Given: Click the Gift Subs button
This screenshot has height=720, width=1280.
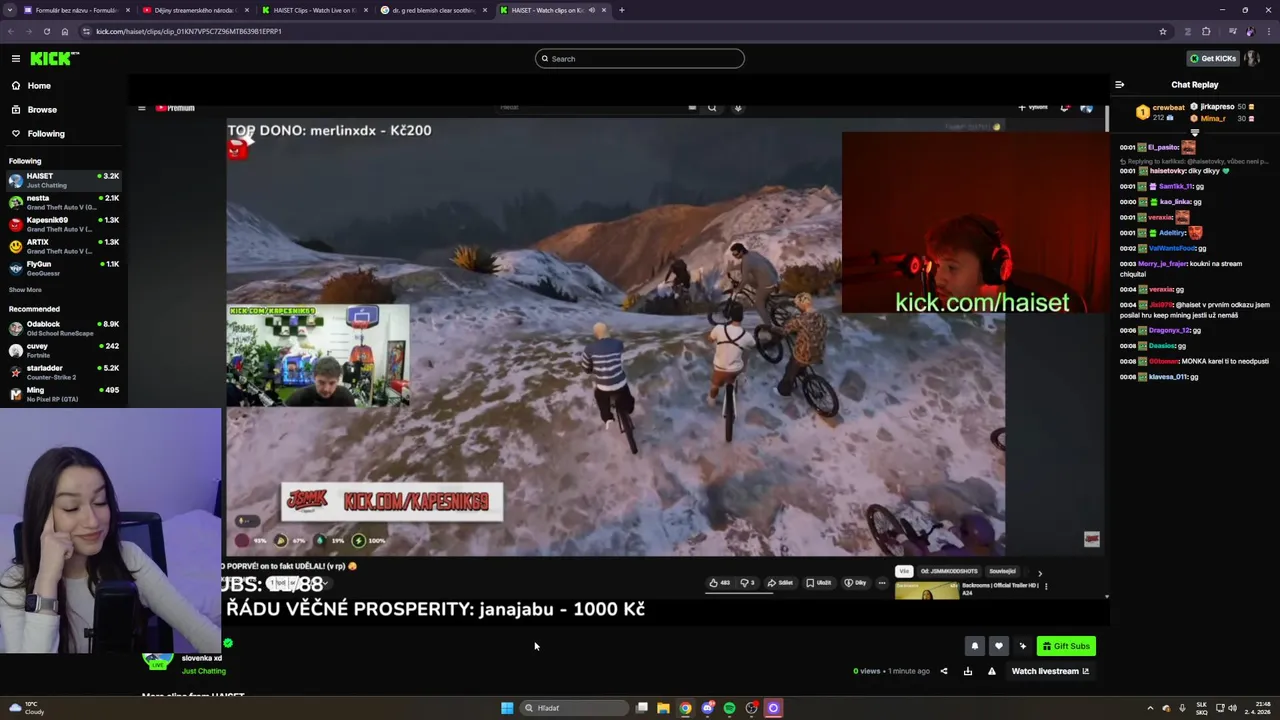Looking at the screenshot, I should coord(1066,646).
